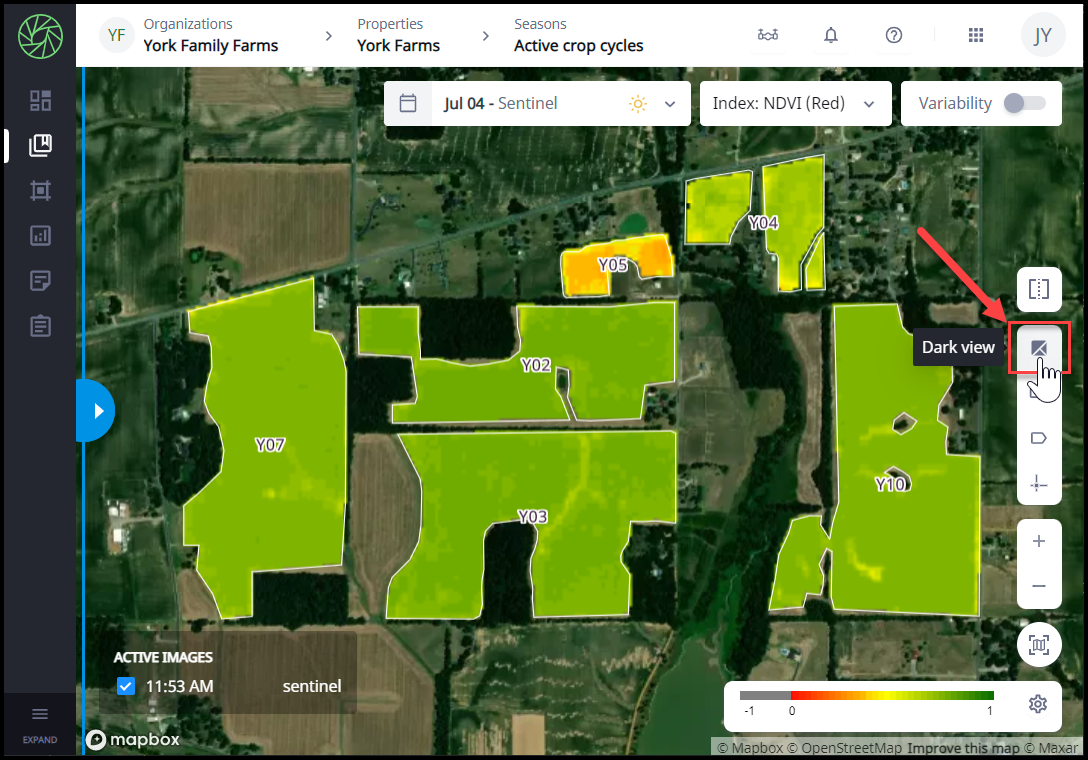The image size is (1088, 760).
Task: Click the NDVI color scale legend bar
Action: [x=866, y=696]
